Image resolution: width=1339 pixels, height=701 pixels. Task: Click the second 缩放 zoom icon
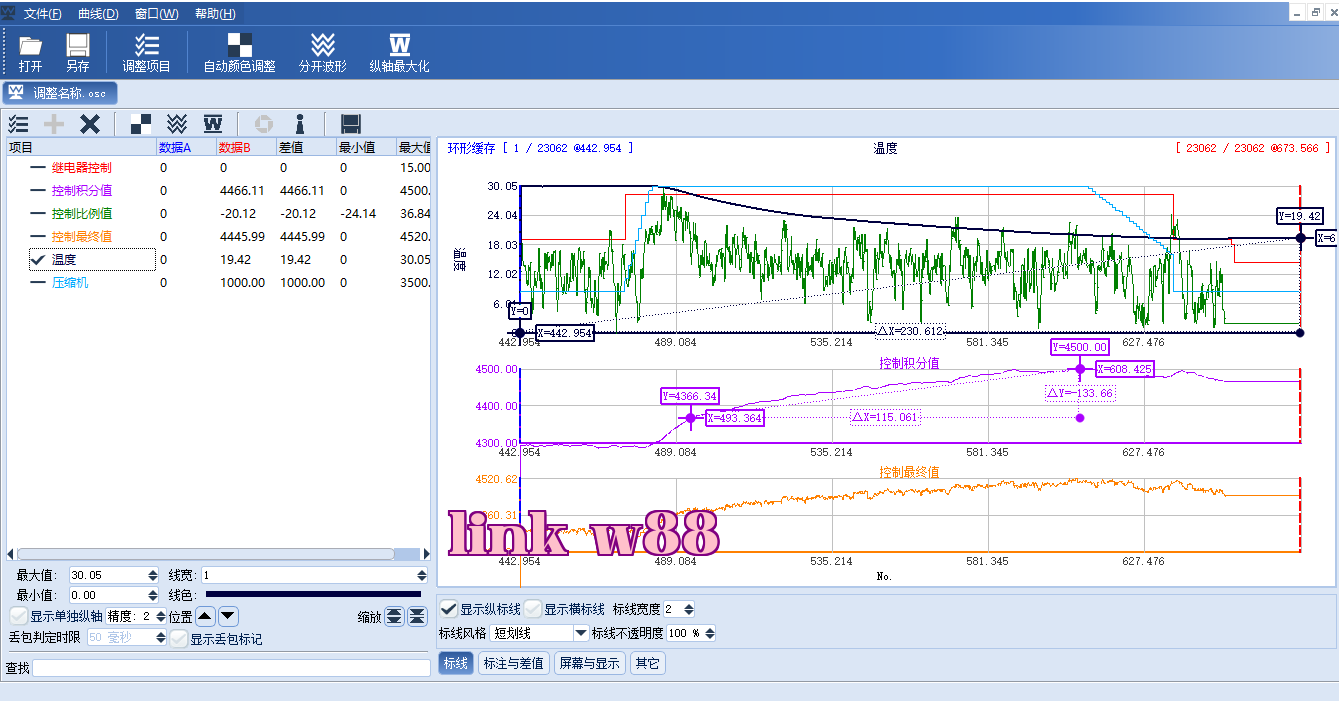(x=417, y=616)
